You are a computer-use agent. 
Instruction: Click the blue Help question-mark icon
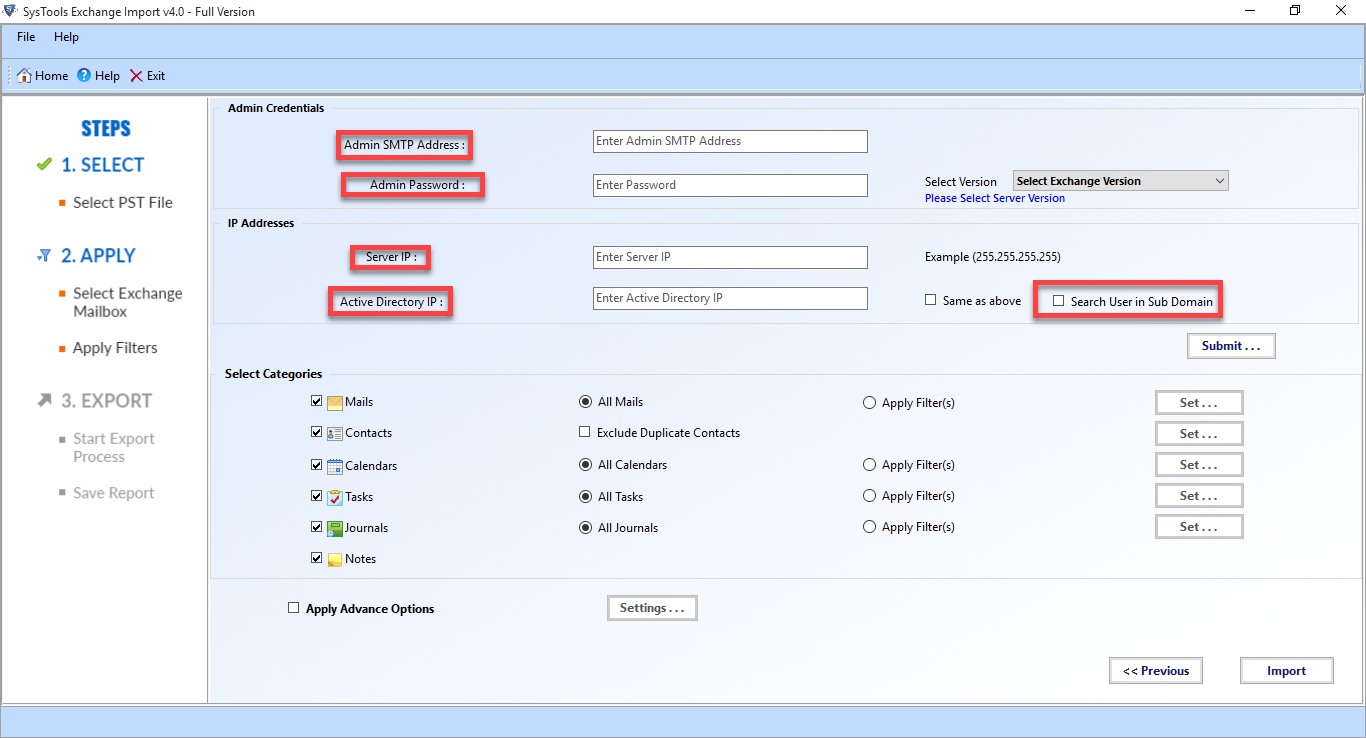tap(84, 75)
